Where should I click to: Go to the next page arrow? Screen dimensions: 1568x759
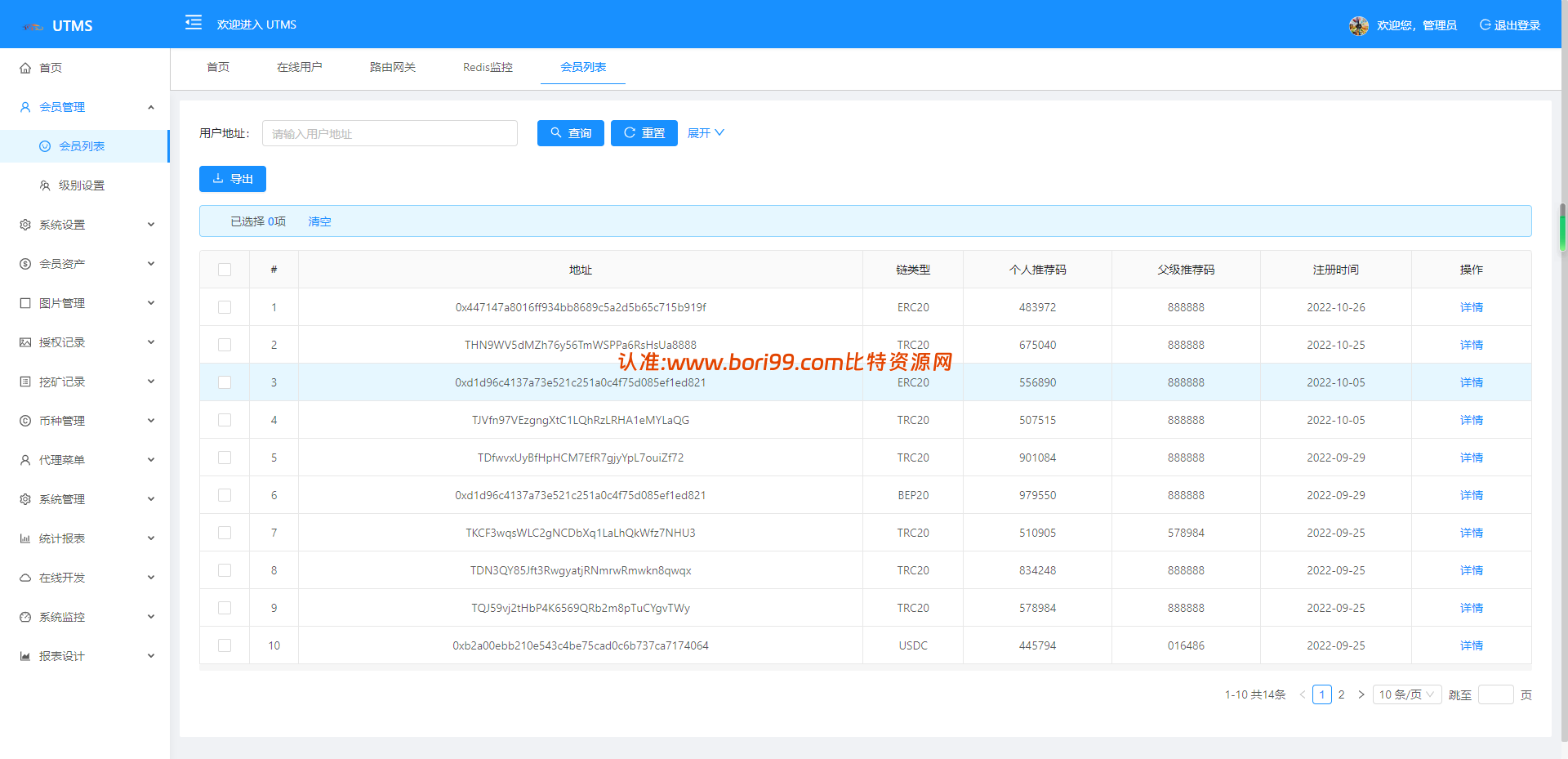click(x=1361, y=694)
